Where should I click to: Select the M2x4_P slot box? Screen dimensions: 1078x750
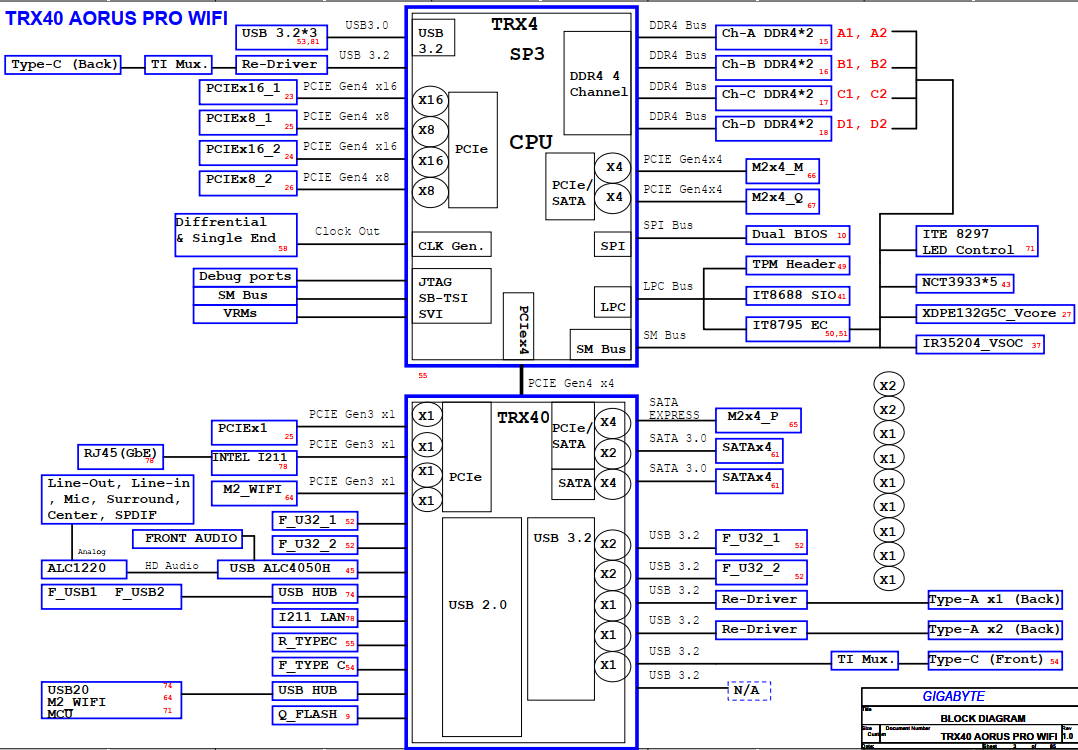758,420
